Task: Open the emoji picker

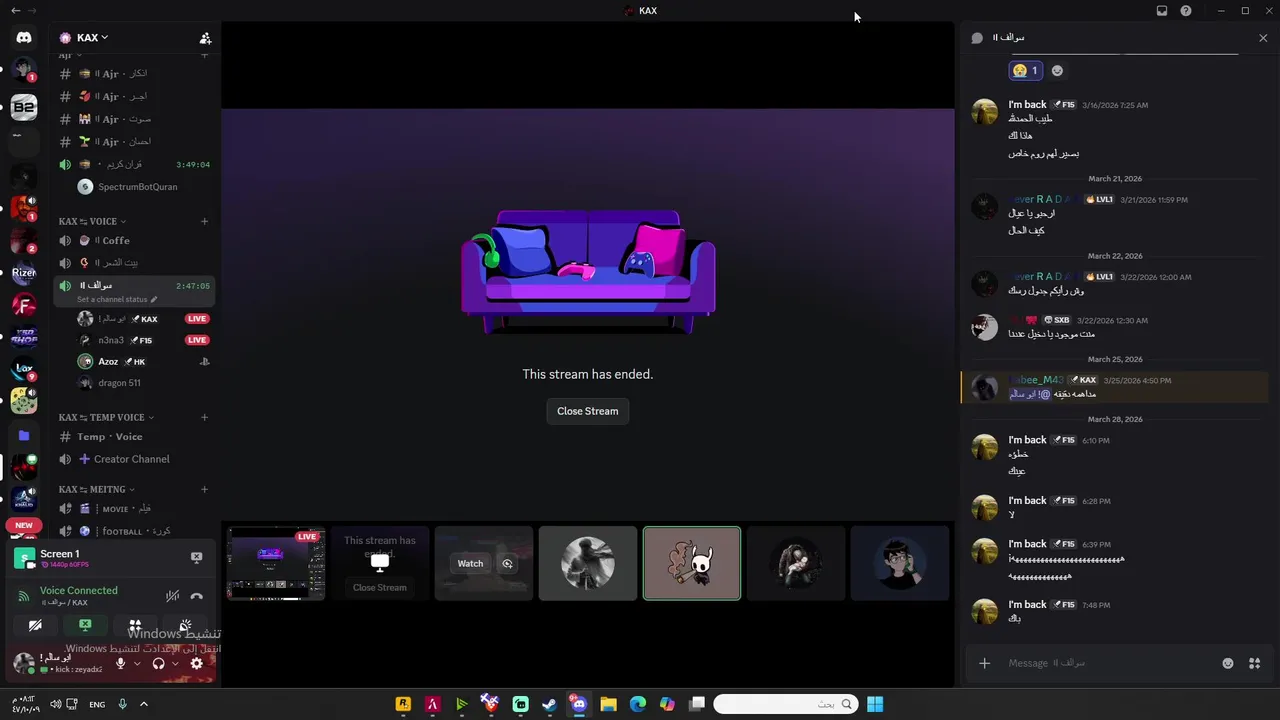Action: 1228,663
